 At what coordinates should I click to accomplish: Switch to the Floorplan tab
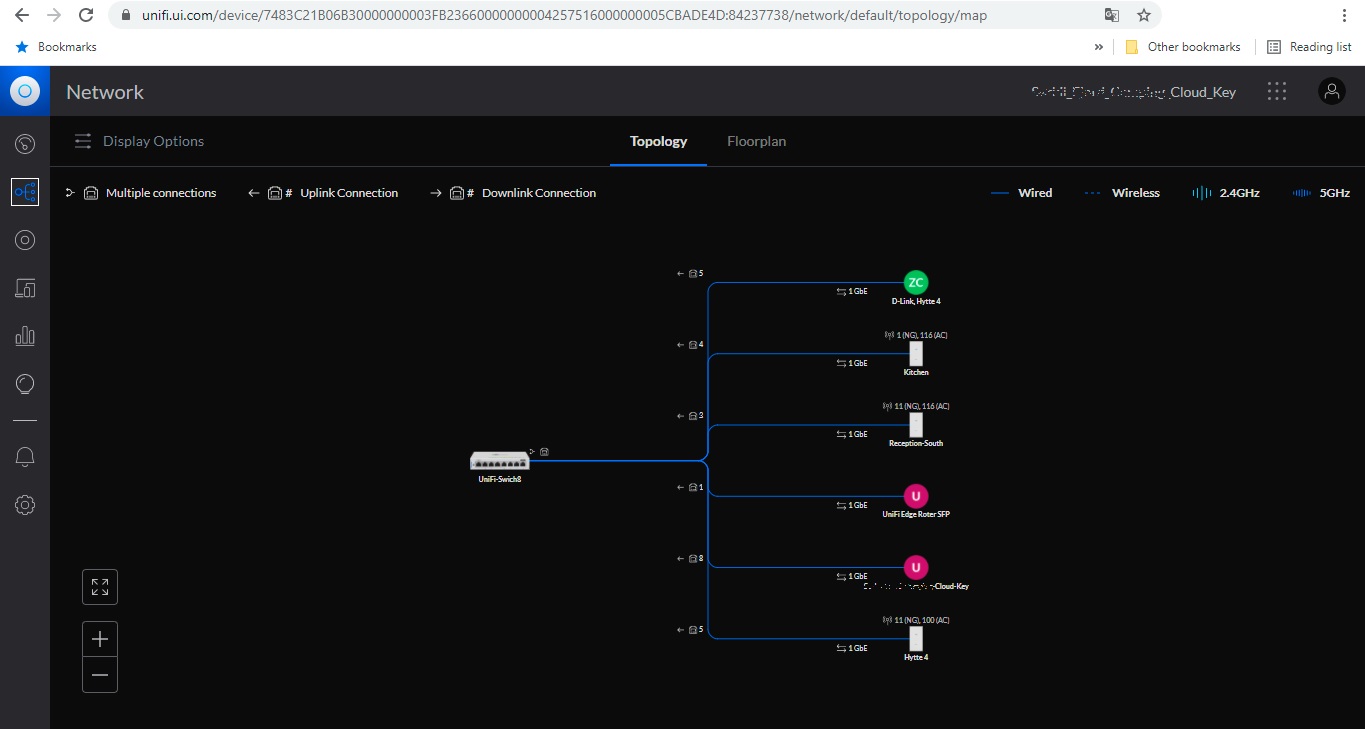coord(757,141)
